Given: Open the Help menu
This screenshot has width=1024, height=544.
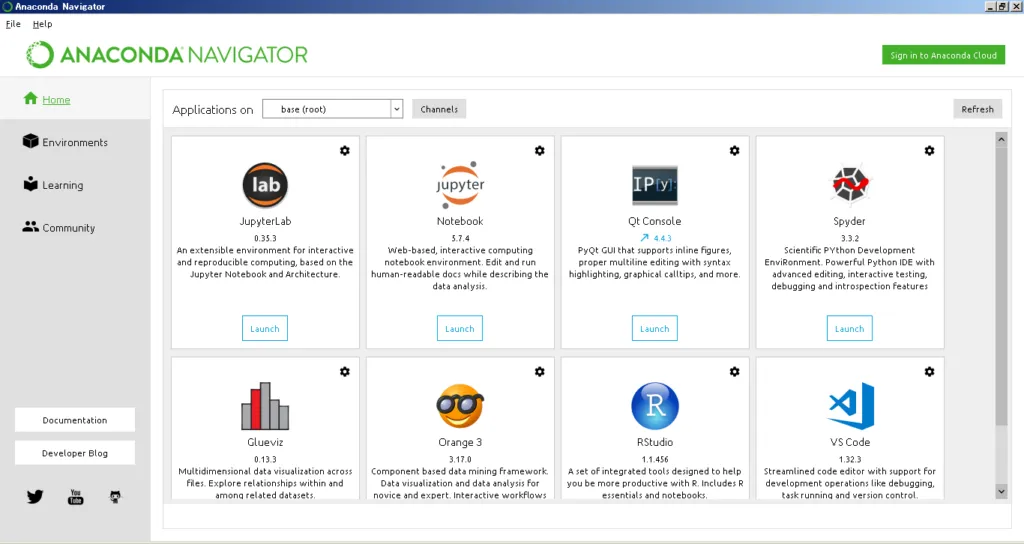Looking at the screenshot, I should [x=42, y=24].
